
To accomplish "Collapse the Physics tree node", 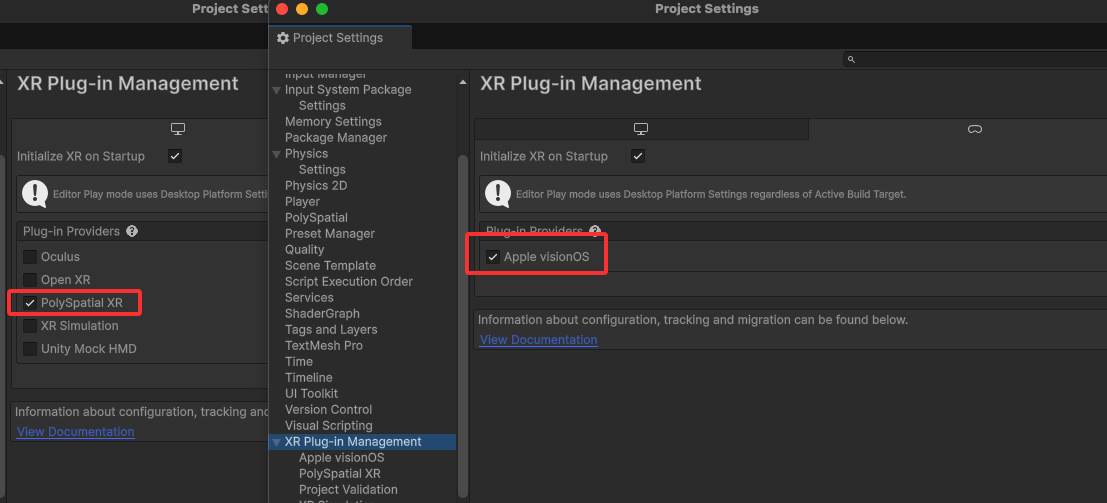I will click(277, 154).
